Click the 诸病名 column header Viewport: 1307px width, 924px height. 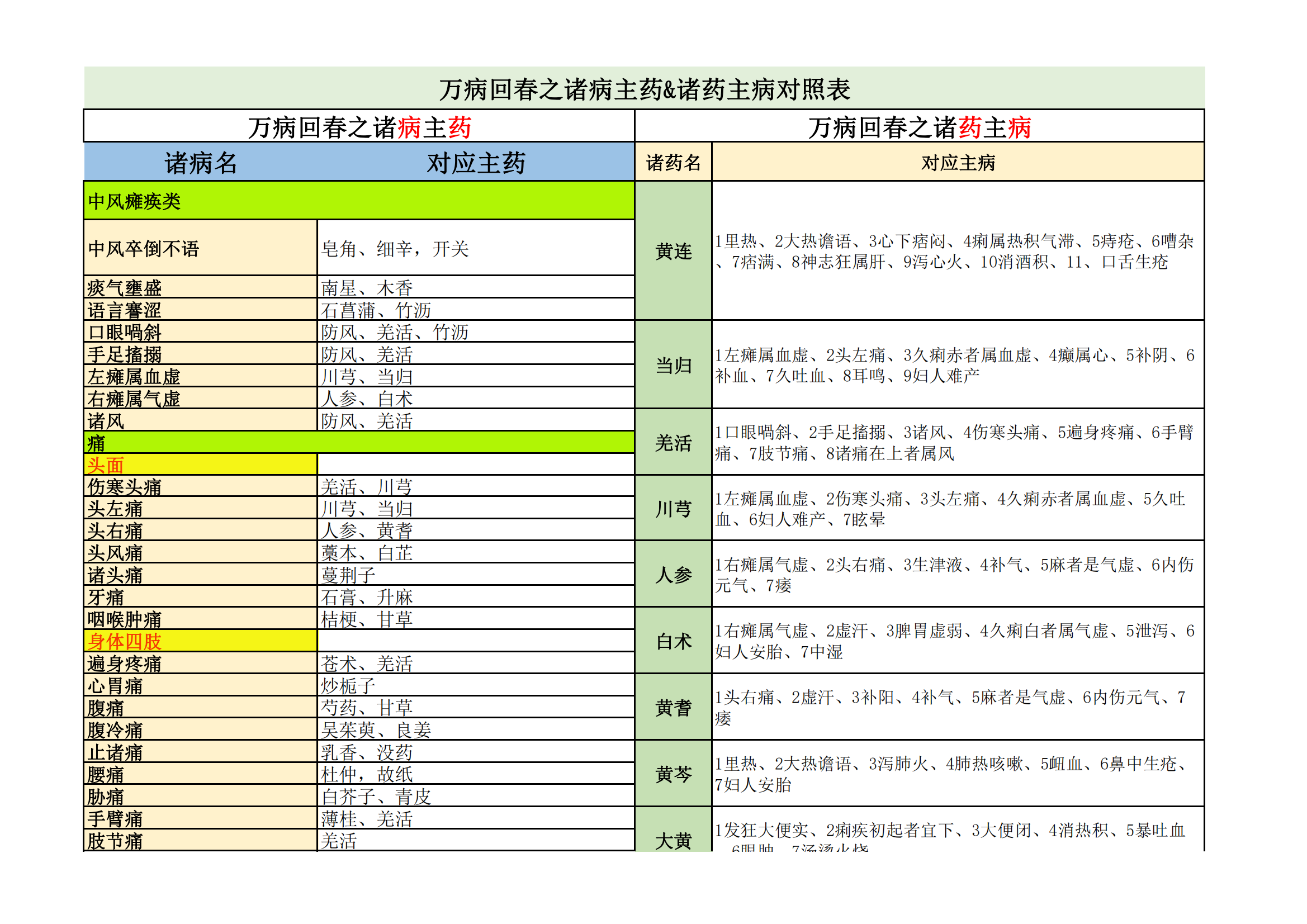[200, 163]
